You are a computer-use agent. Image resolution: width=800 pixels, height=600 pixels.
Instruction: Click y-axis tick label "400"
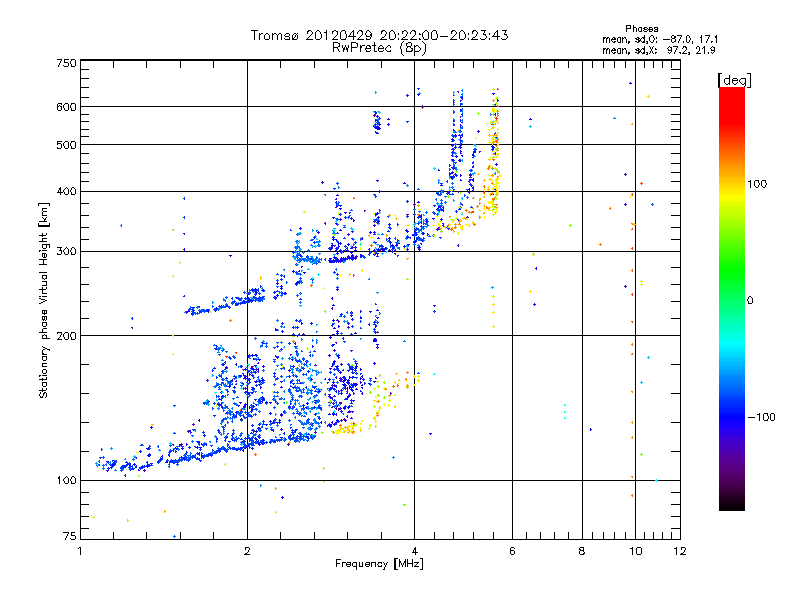pos(66,192)
